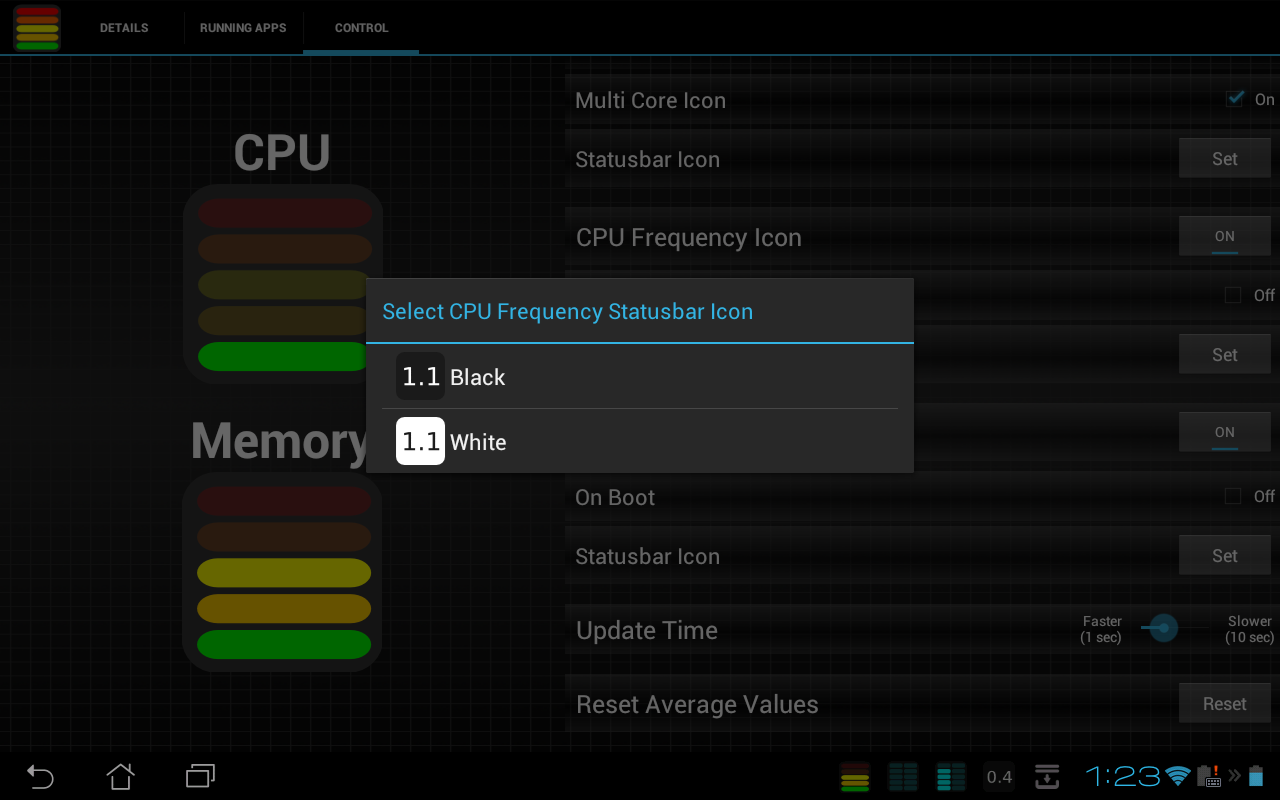Switch to the Details tab
This screenshot has width=1280, height=800.
point(123,28)
